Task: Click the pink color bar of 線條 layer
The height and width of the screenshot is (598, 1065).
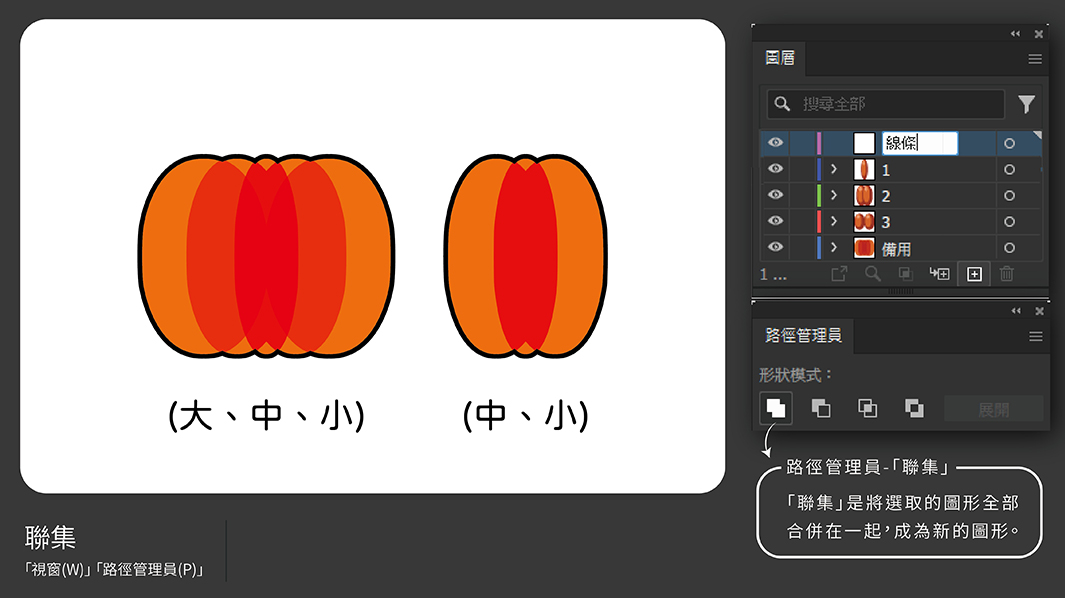Action: point(819,143)
